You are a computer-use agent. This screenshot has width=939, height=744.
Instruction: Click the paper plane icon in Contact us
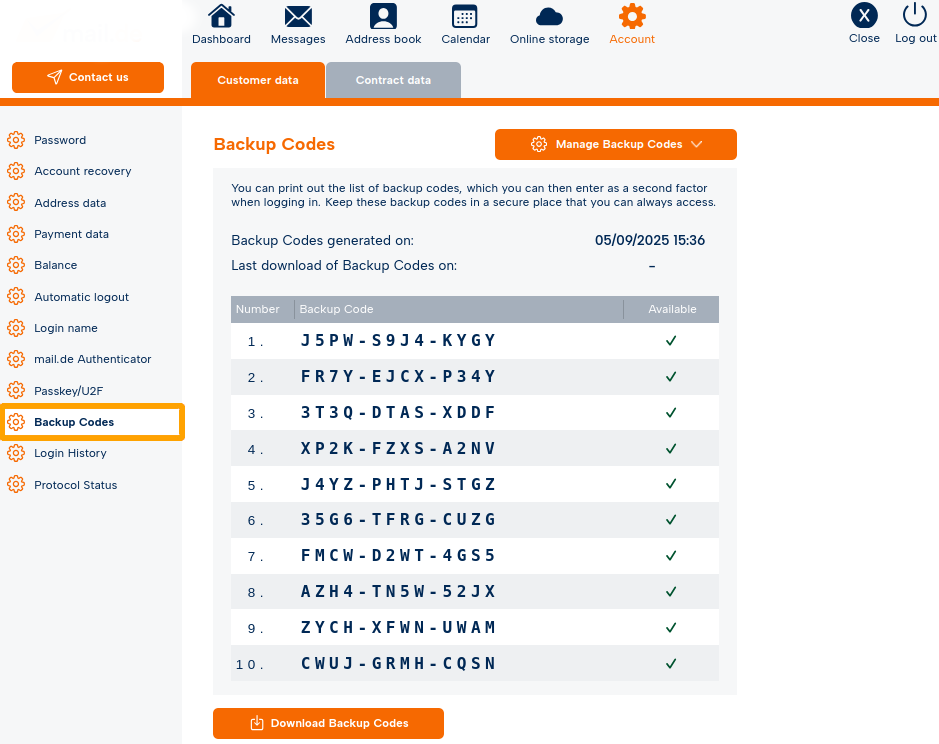[x=54, y=77]
